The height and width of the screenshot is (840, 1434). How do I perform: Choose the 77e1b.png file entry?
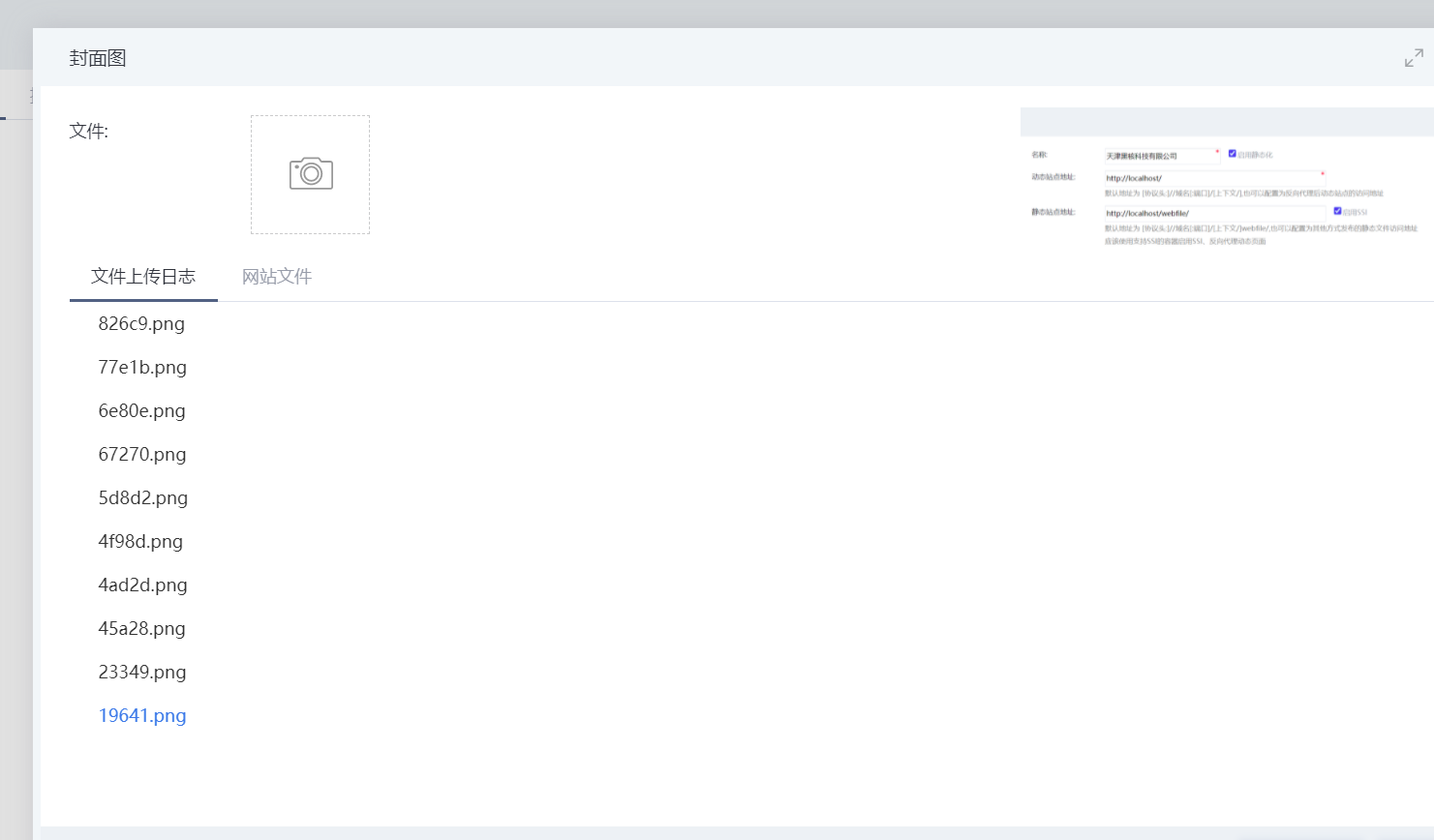tap(142, 368)
